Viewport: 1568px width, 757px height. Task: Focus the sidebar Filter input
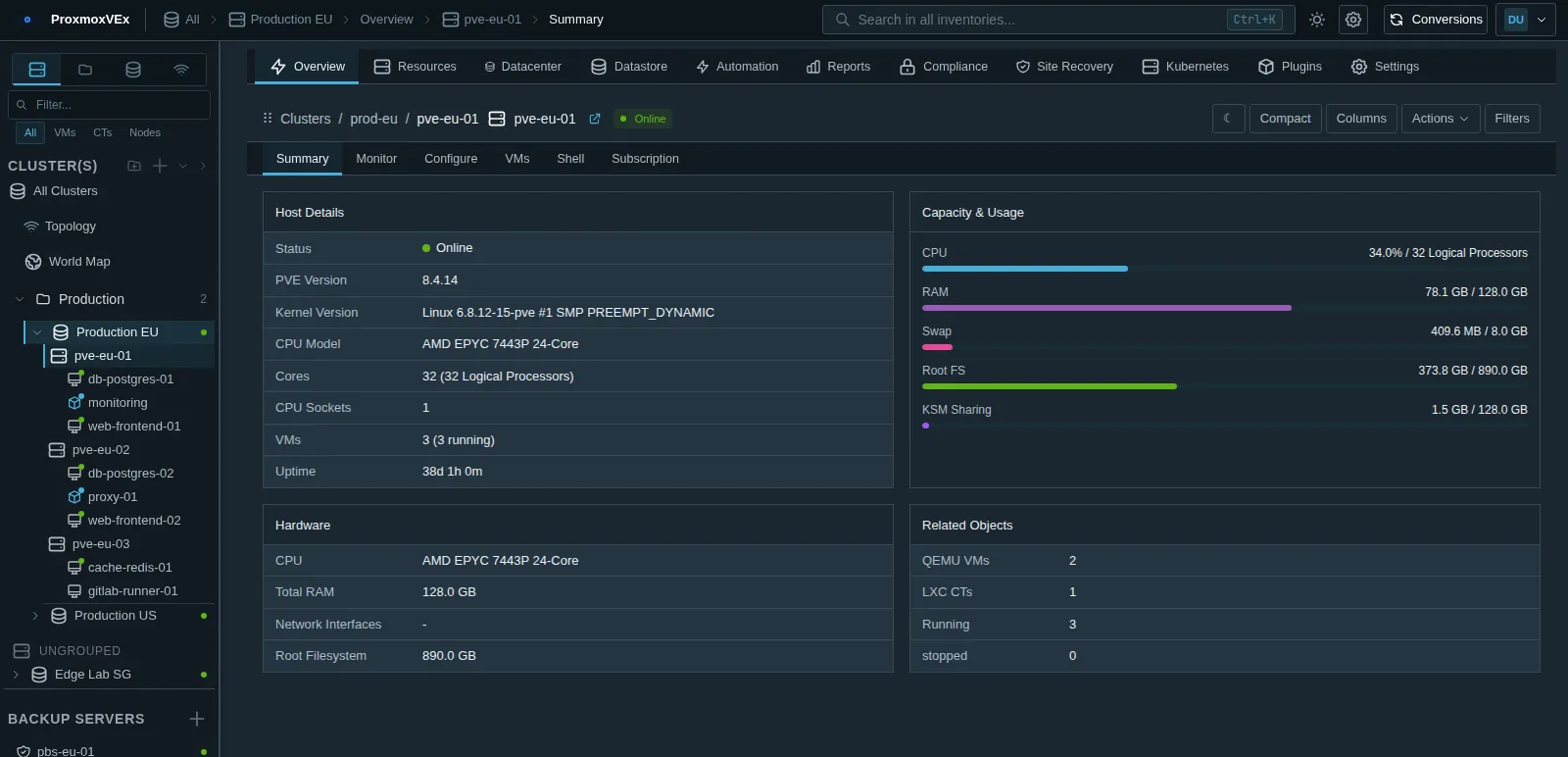pyautogui.click(x=109, y=105)
